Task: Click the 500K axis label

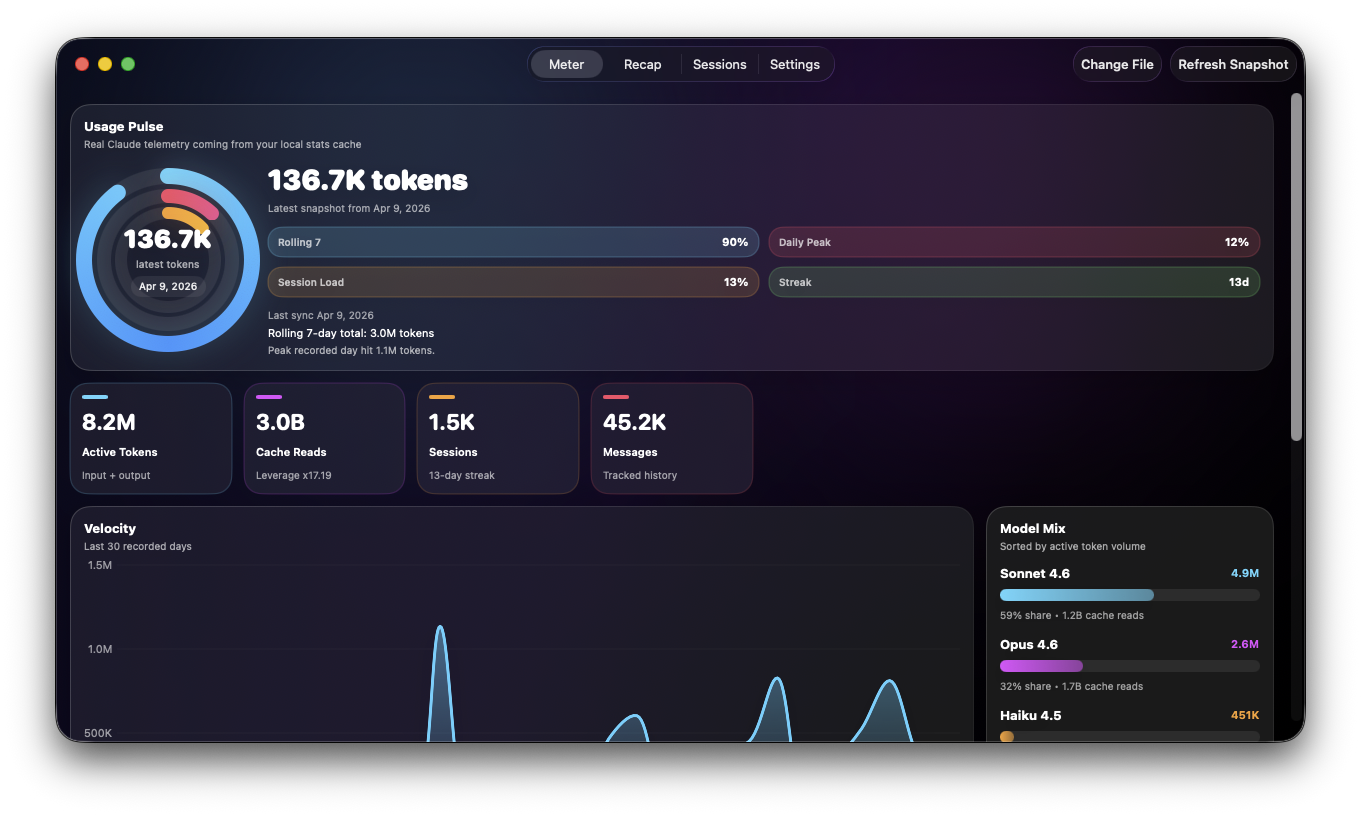Action: pyautogui.click(x=98, y=734)
